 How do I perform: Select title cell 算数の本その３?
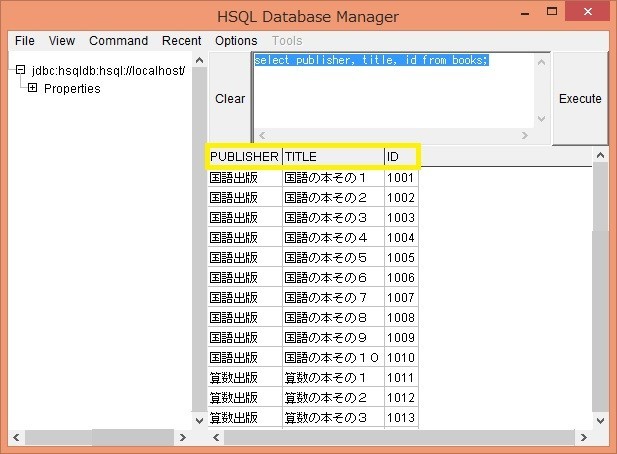333,417
